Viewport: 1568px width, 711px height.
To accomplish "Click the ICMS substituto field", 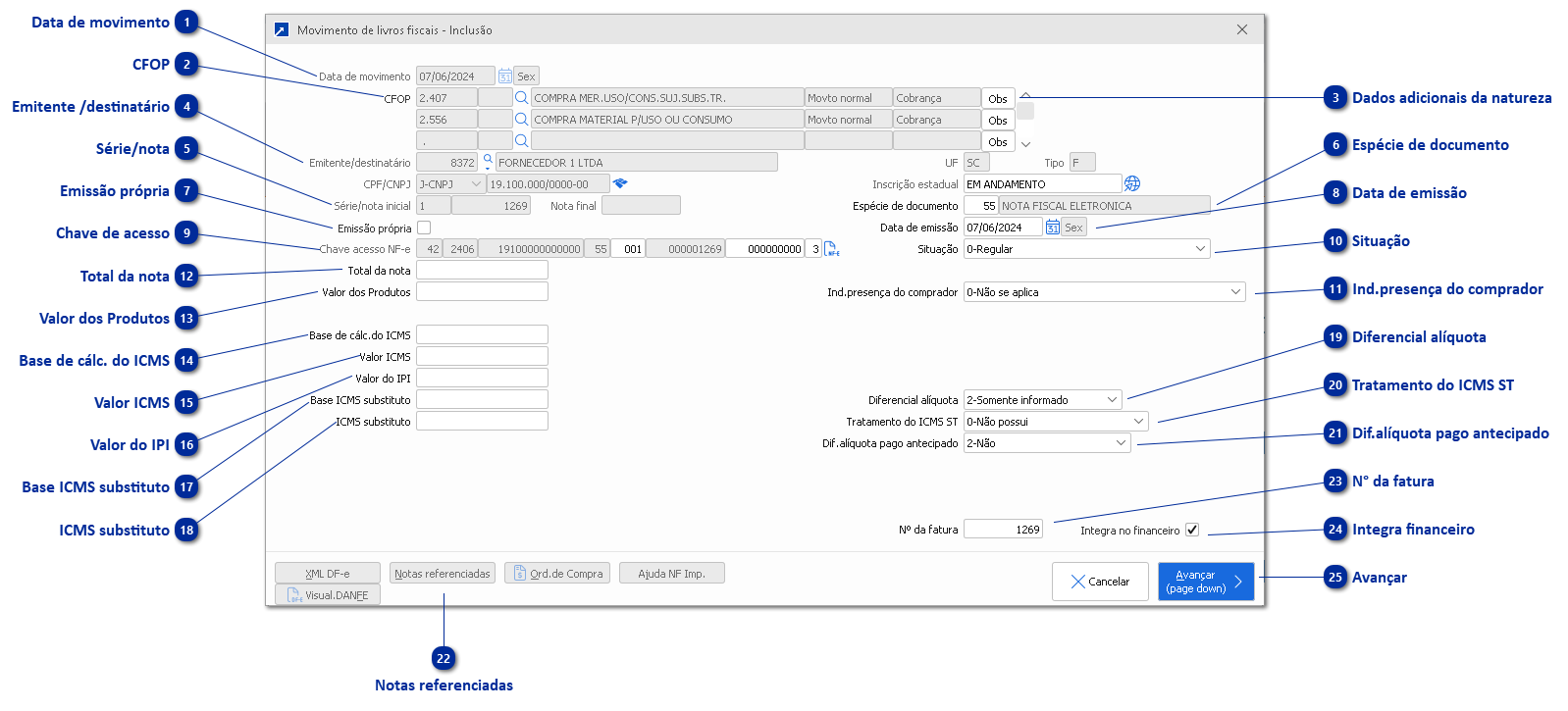I will [483, 422].
